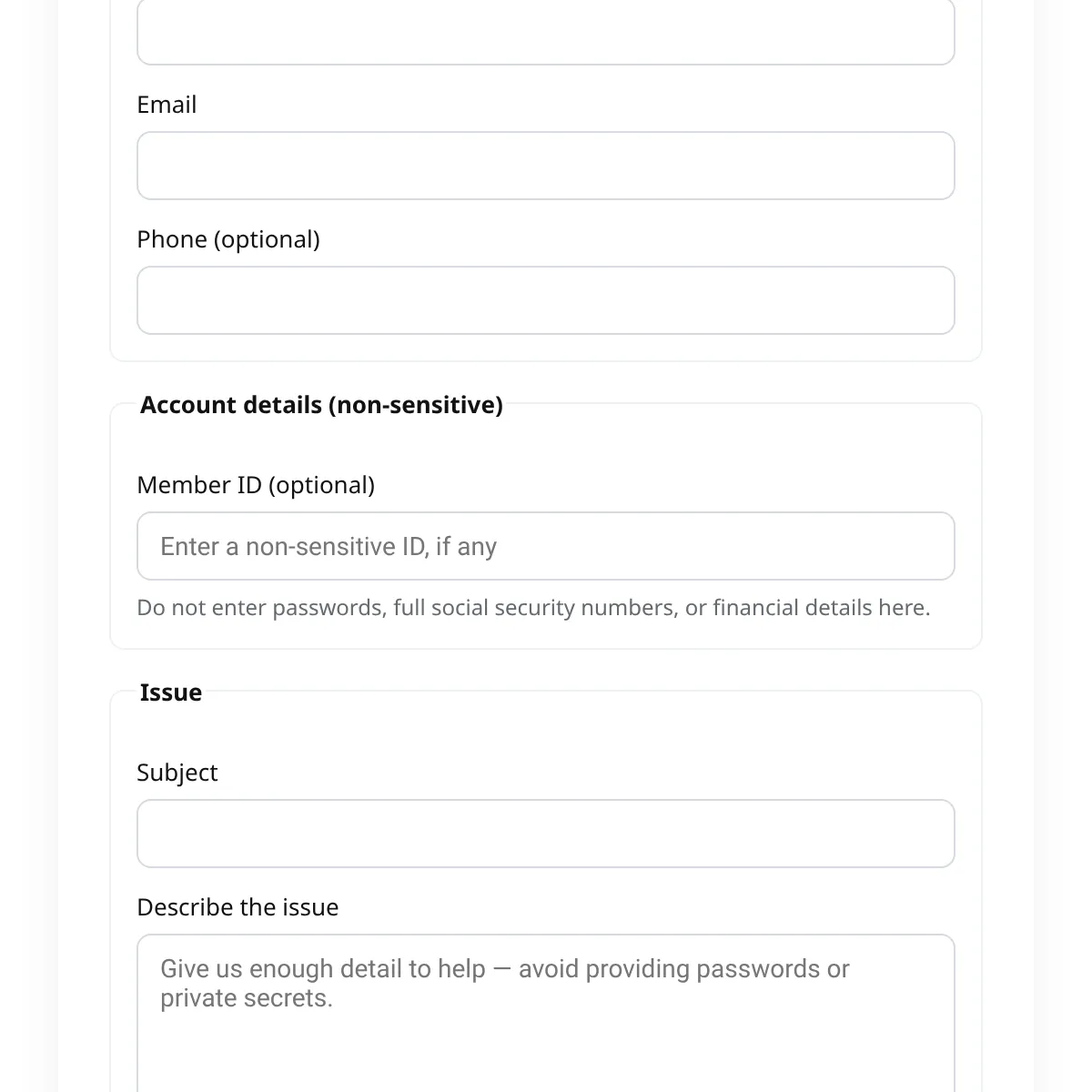Viewport: 1092px width, 1092px height.
Task: Click the detail guidance placeholder text
Action: click(x=505, y=983)
